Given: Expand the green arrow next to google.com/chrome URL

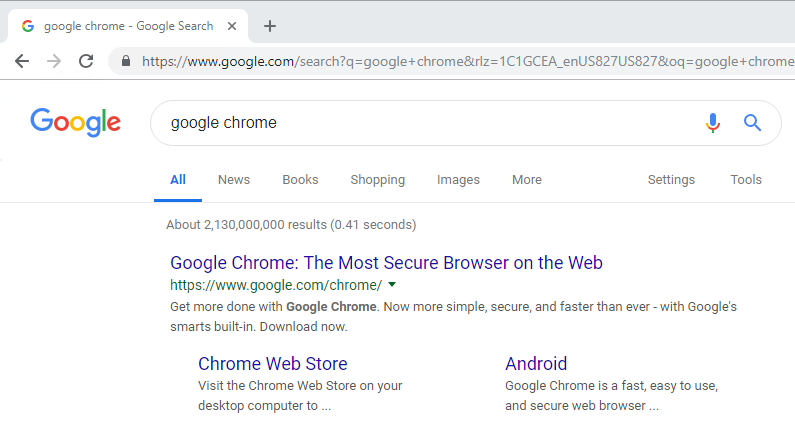Looking at the screenshot, I should click(391, 285).
